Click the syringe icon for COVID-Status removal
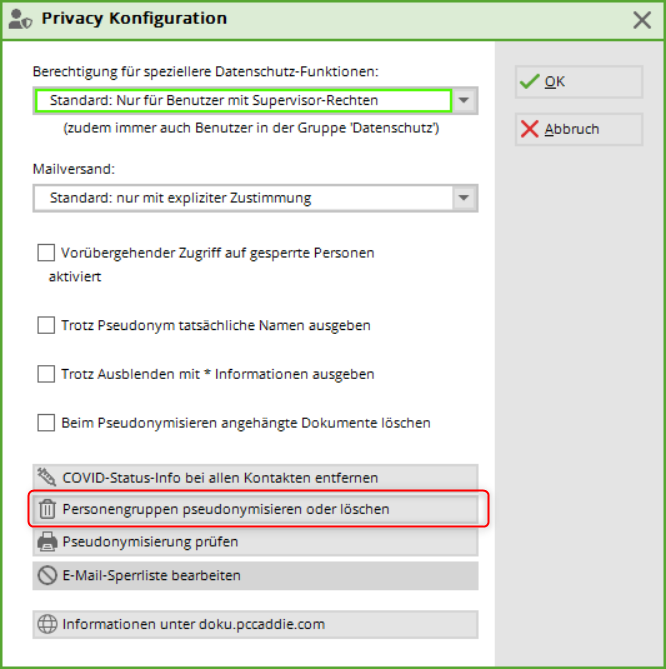This screenshot has height=669, width=666. point(47,477)
